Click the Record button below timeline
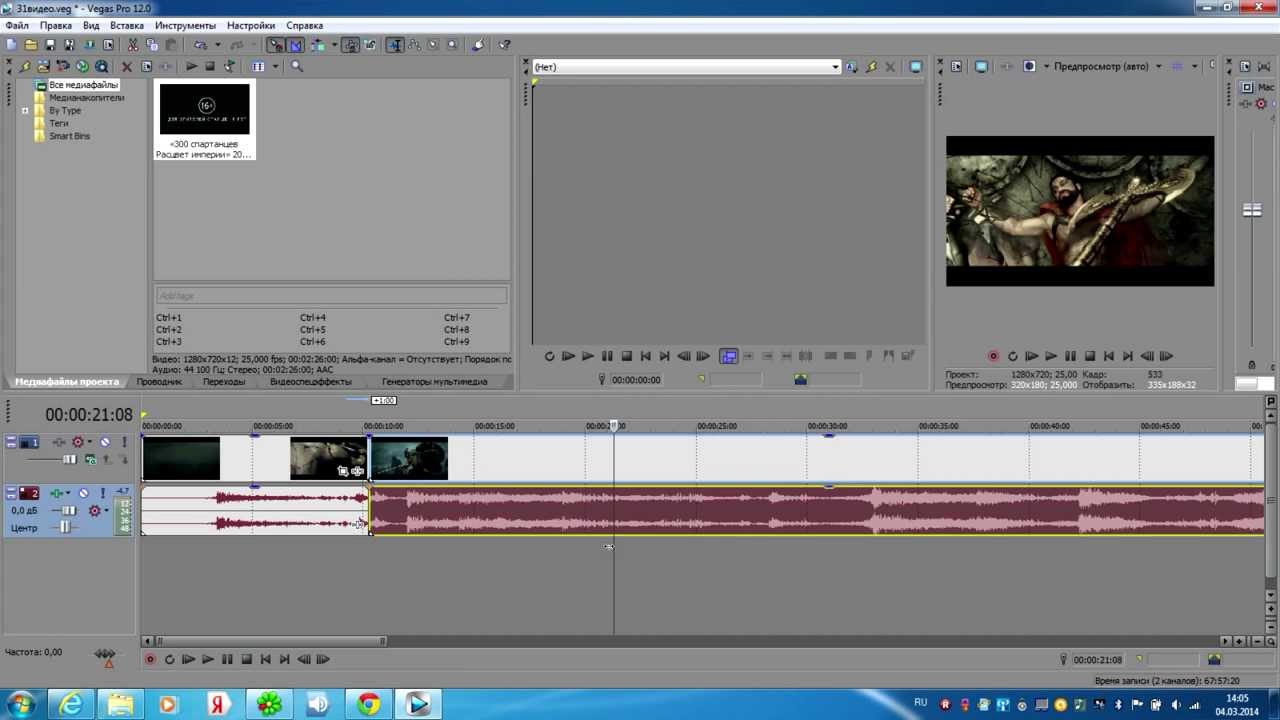1280x720 pixels. click(150, 659)
